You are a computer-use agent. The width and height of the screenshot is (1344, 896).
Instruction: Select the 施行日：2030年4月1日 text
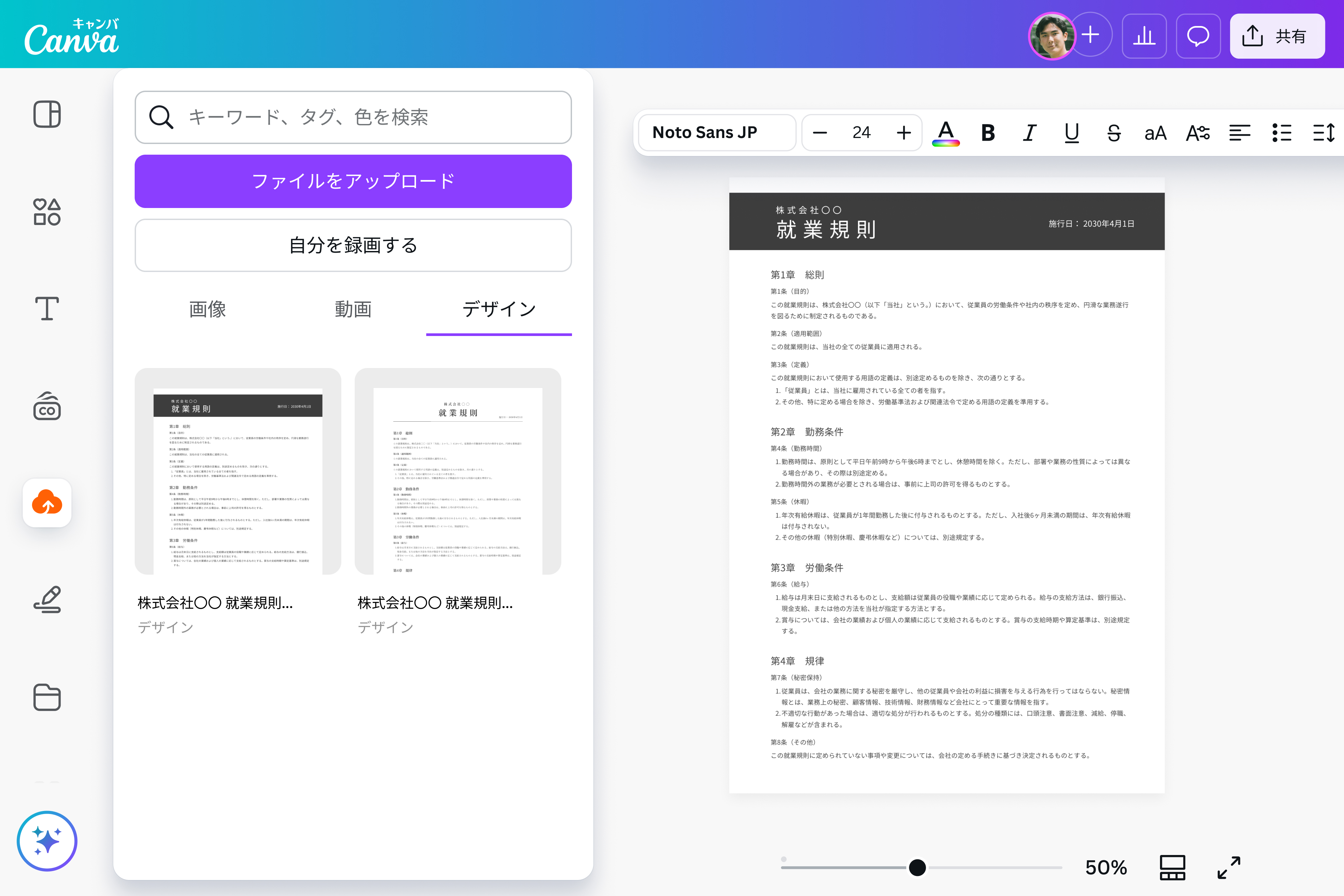[1091, 224]
